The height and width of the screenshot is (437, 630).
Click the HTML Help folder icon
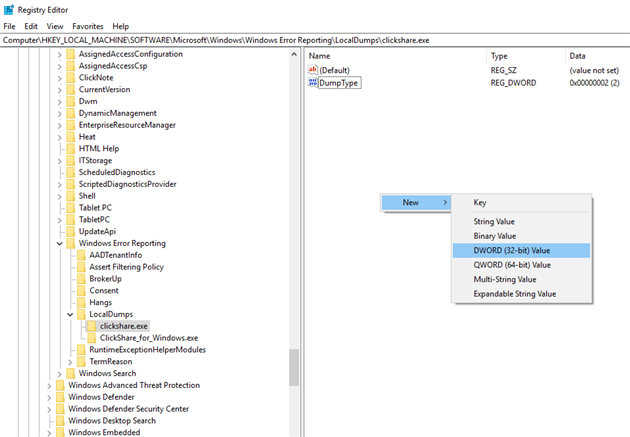[71, 149]
